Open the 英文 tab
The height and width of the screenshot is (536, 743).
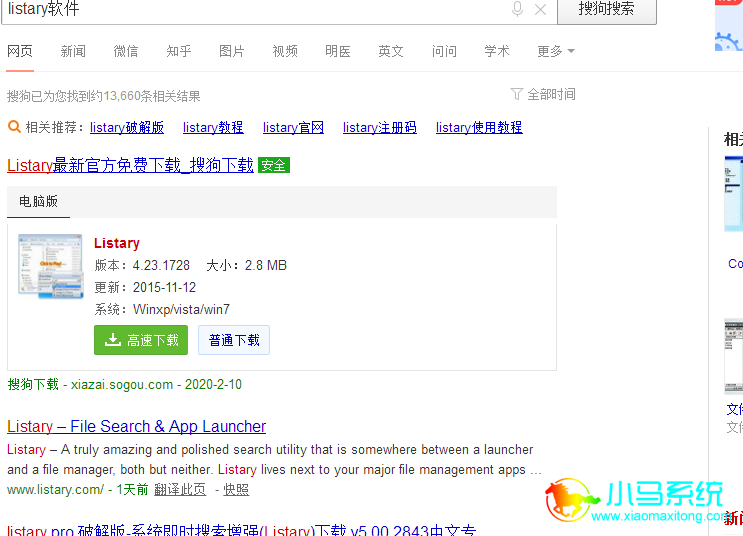391,51
